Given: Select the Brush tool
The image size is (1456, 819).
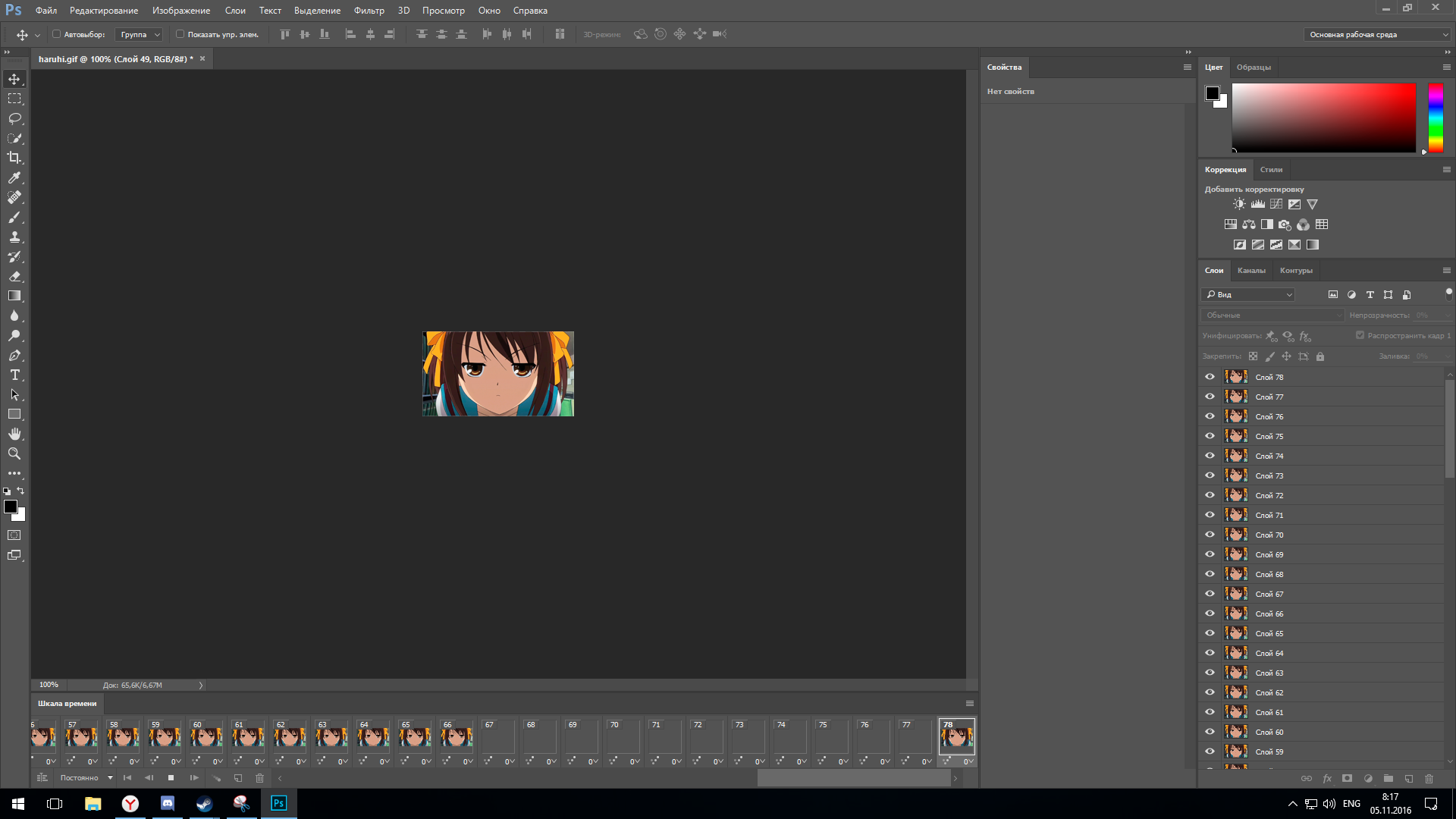Looking at the screenshot, I should pyautogui.click(x=14, y=217).
